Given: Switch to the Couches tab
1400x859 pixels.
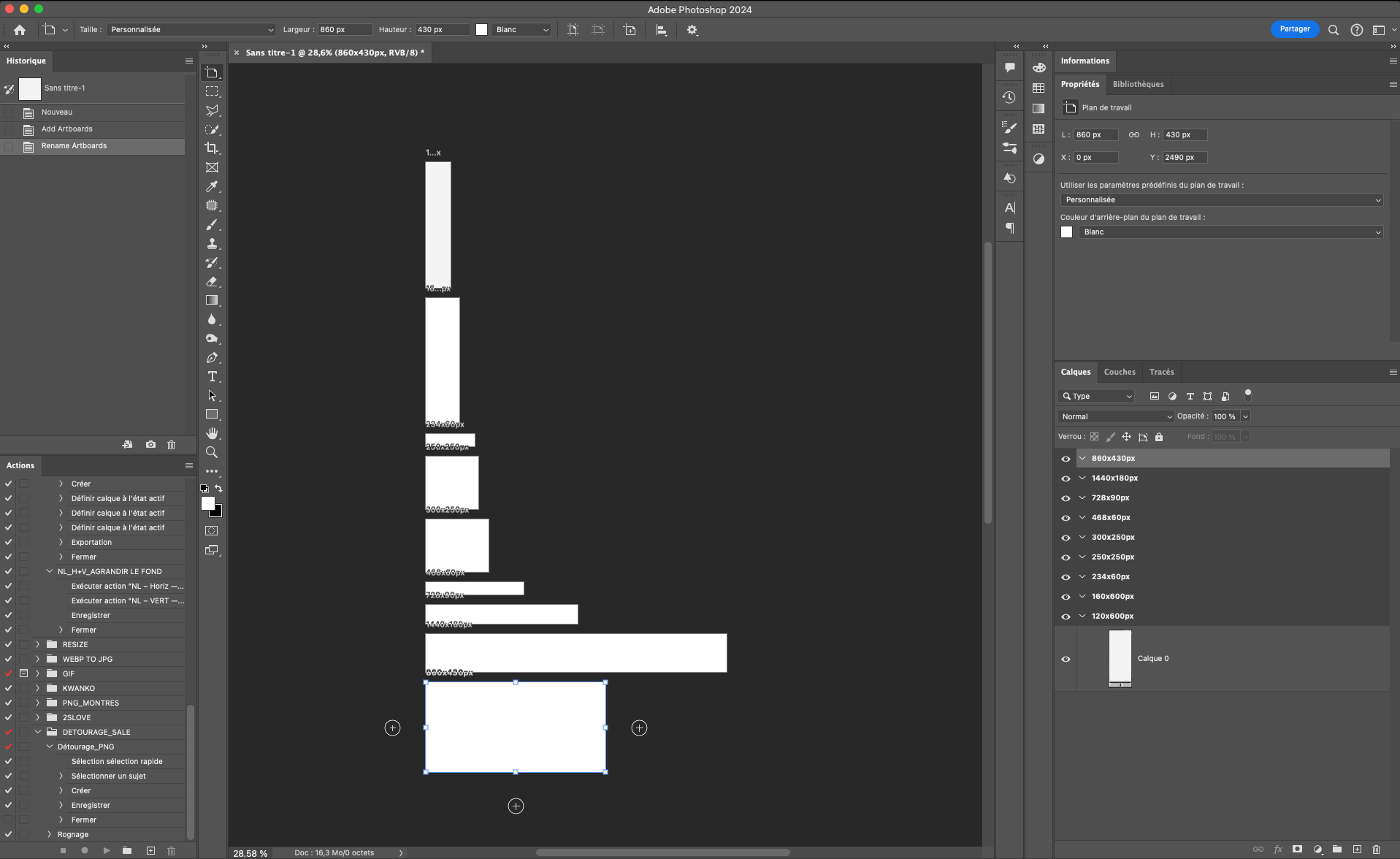Looking at the screenshot, I should click(x=1120, y=372).
